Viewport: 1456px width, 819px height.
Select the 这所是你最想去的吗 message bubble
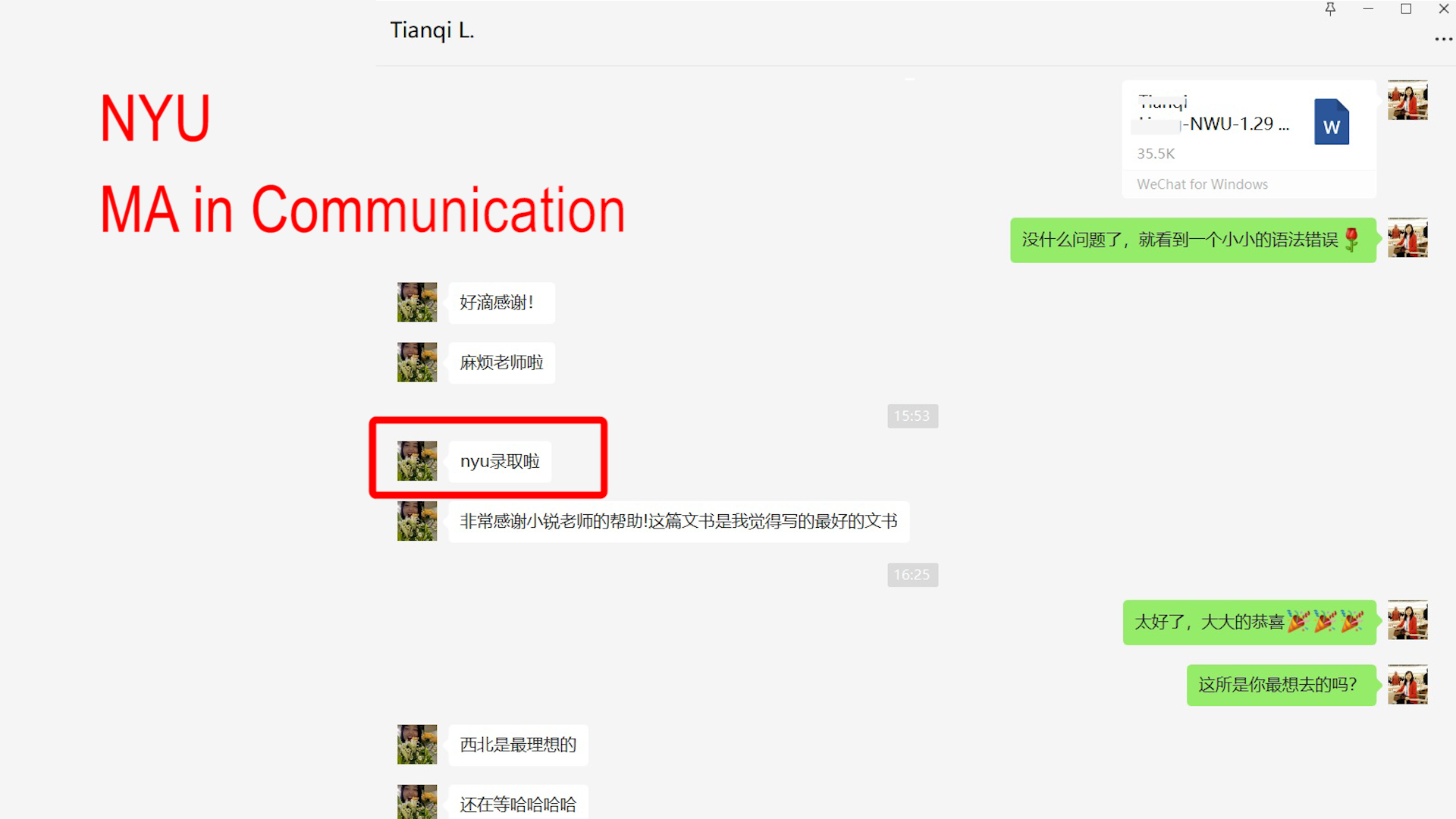(1281, 685)
